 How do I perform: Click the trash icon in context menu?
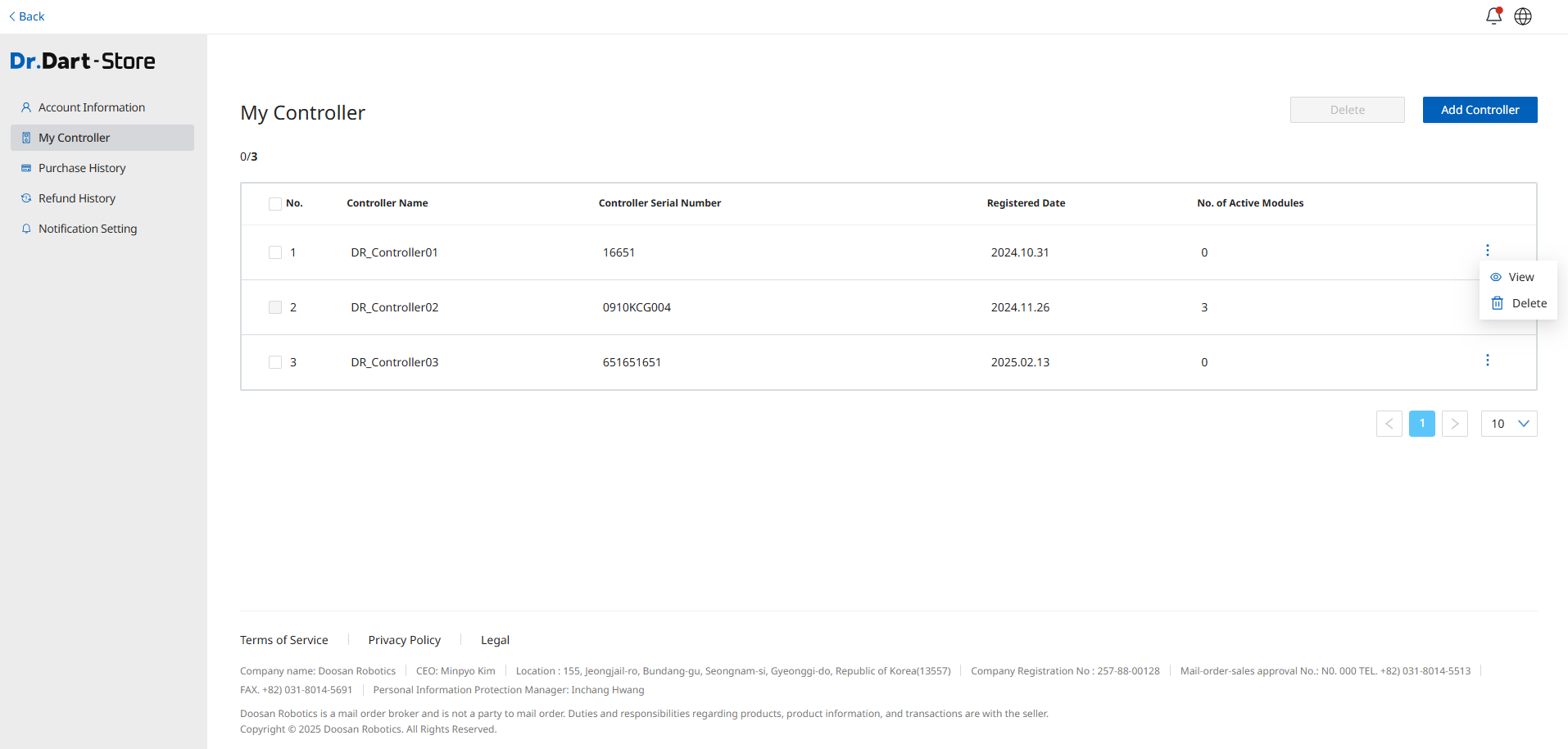pos(1498,303)
